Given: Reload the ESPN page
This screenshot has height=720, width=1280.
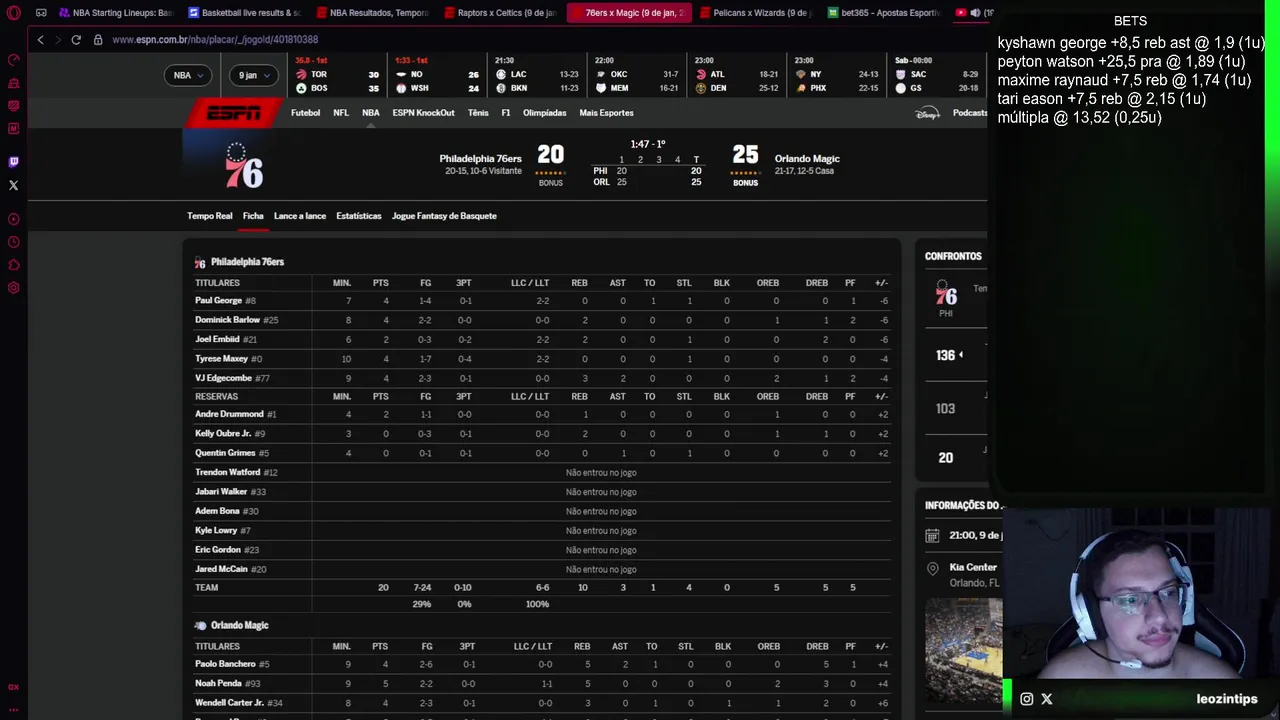Looking at the screenshot, I should pyautogui.click(x=76, y=39).
